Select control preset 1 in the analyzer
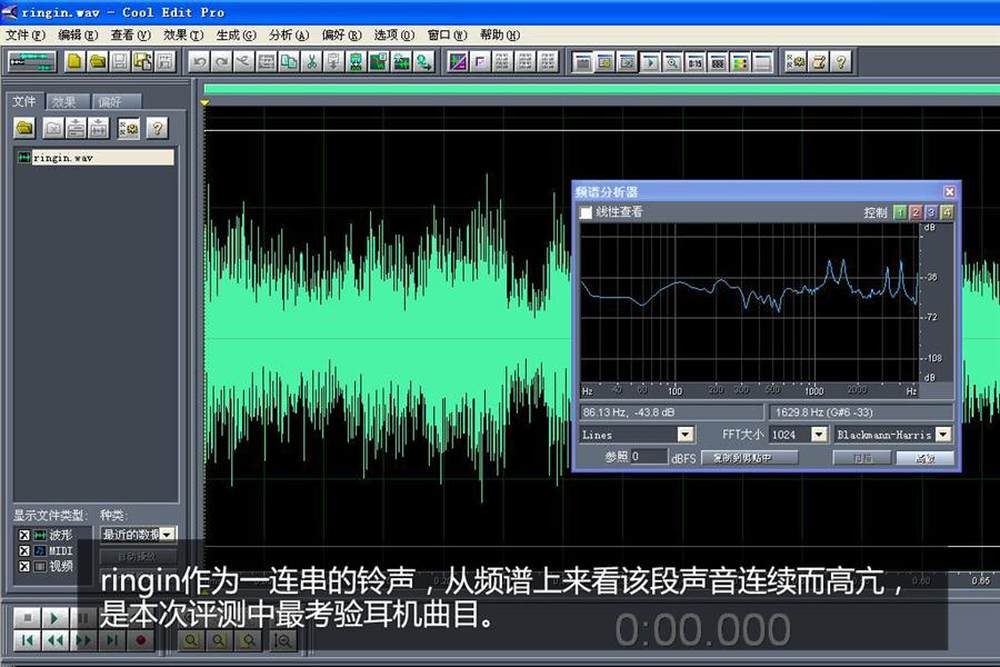The image size is (1000, 667). pos(900,212)
